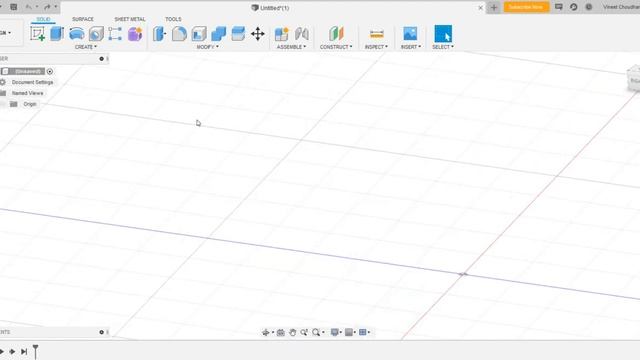Toggle visibility checkbox of unsaved component
Screen dimensions: 640x360
click(5, 71)
